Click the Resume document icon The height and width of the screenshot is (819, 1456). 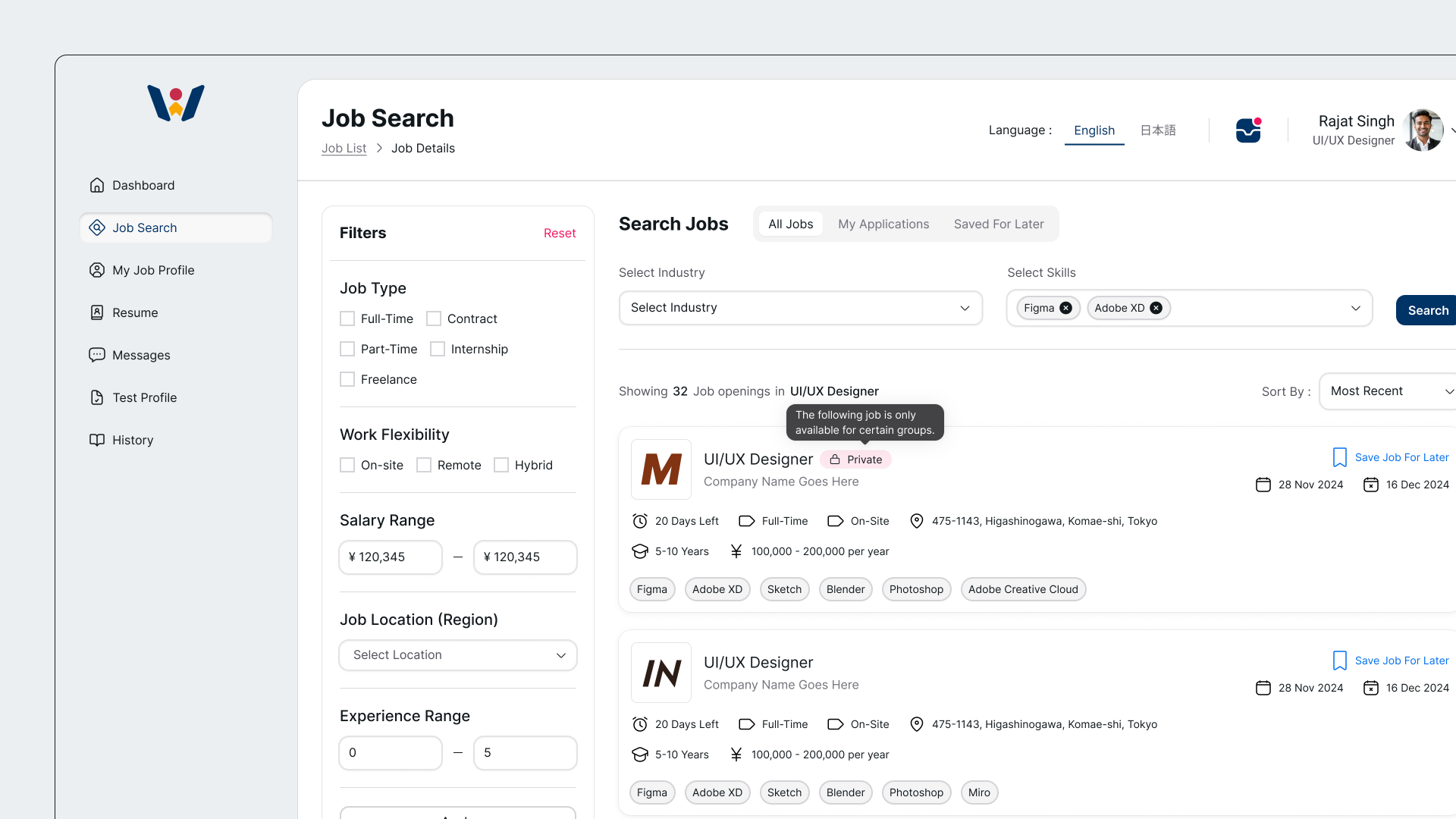point(97,312)
